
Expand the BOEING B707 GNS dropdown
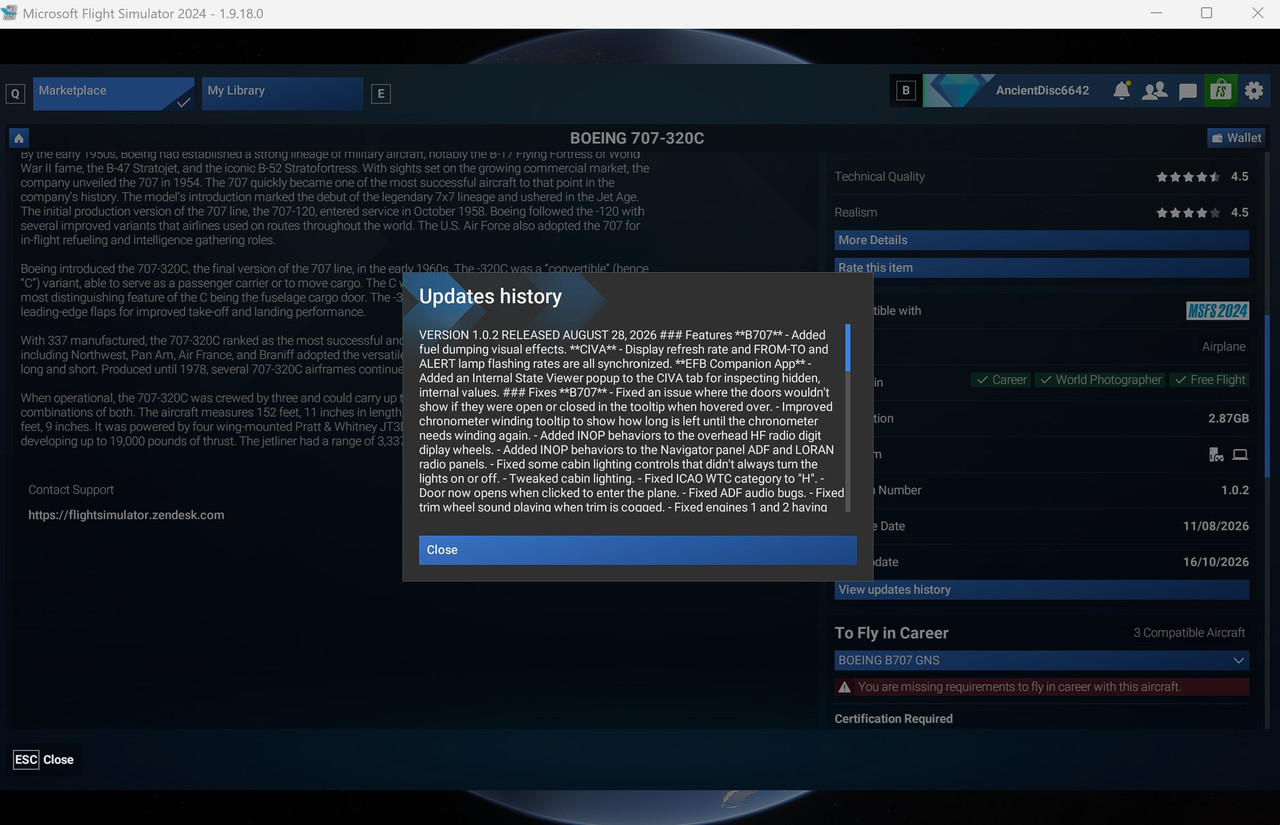point(1042,661)
